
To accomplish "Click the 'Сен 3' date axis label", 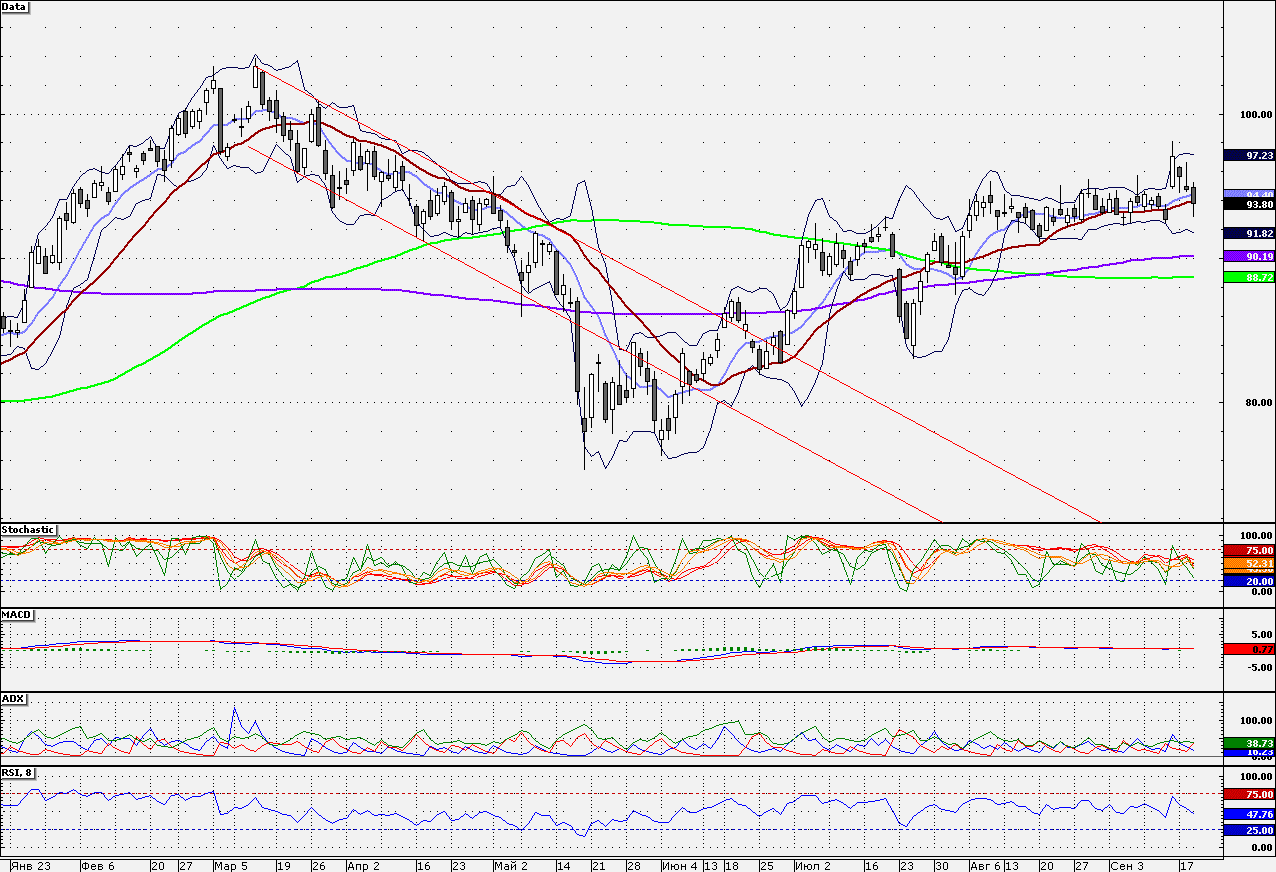I will tap(1126, 866).
